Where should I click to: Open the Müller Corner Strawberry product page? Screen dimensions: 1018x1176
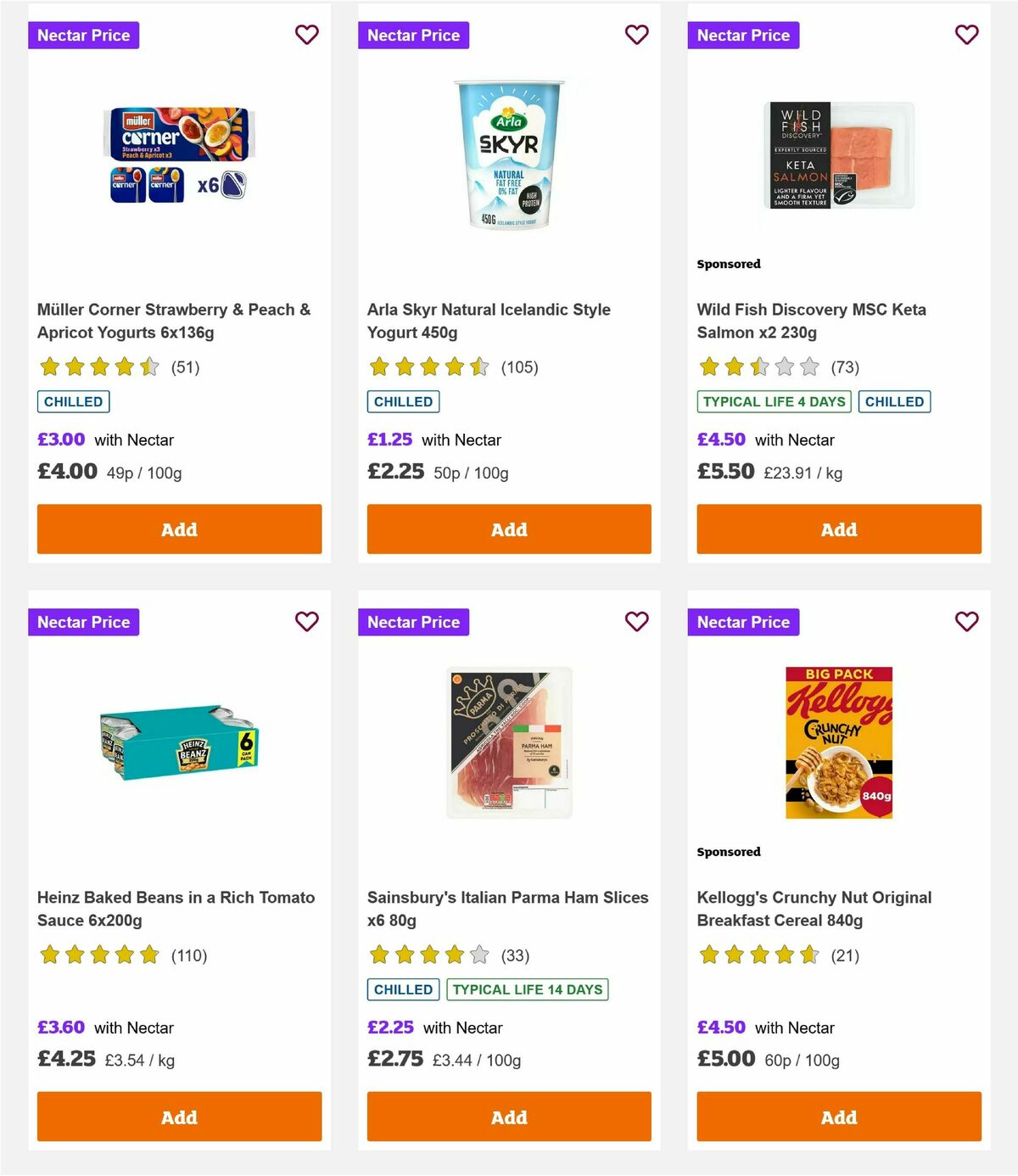pyautogui.click(x=174, y=321)
